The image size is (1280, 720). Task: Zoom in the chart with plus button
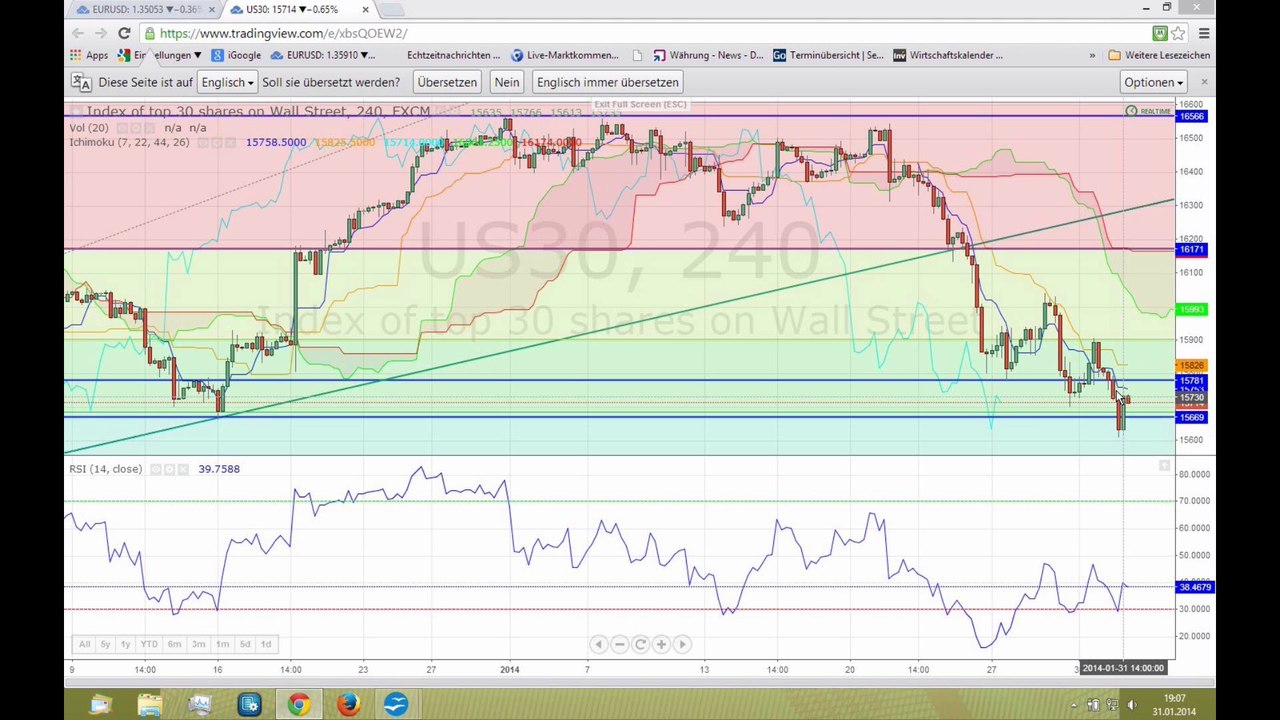coord(661,644)
